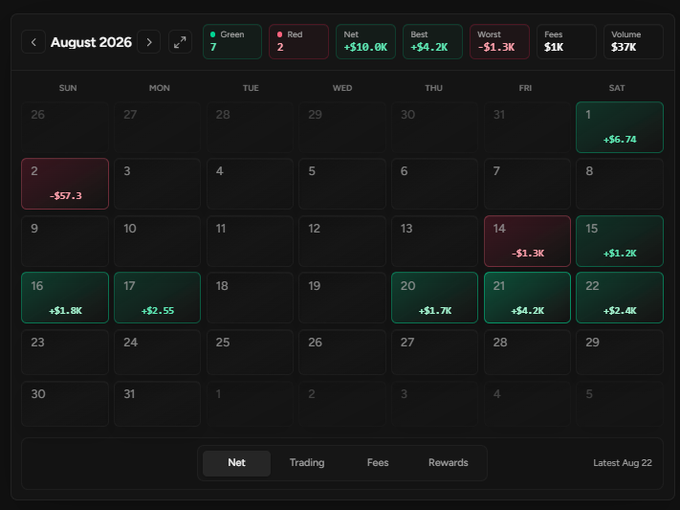Select August 30 day cell
680x510 pixels.
65,404
